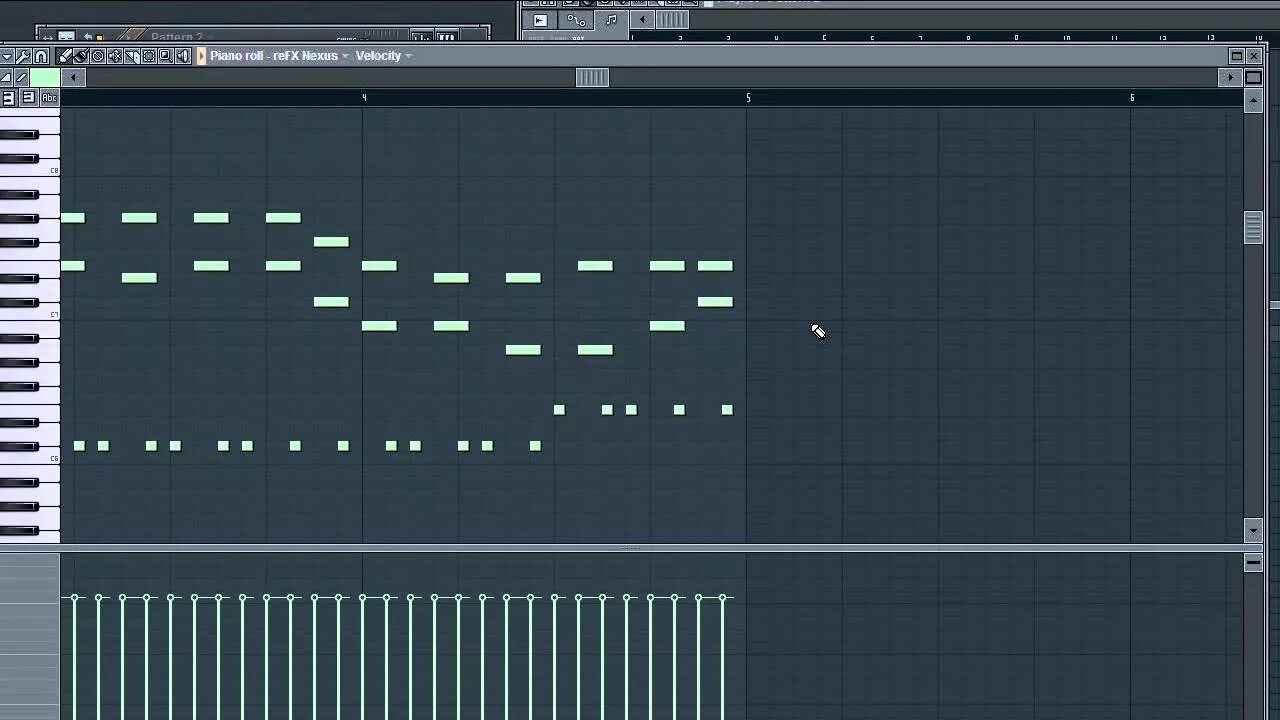This screenshot has height=720, width=1280.
Task: Select the Delete tool
Action: tap(98, 56)
